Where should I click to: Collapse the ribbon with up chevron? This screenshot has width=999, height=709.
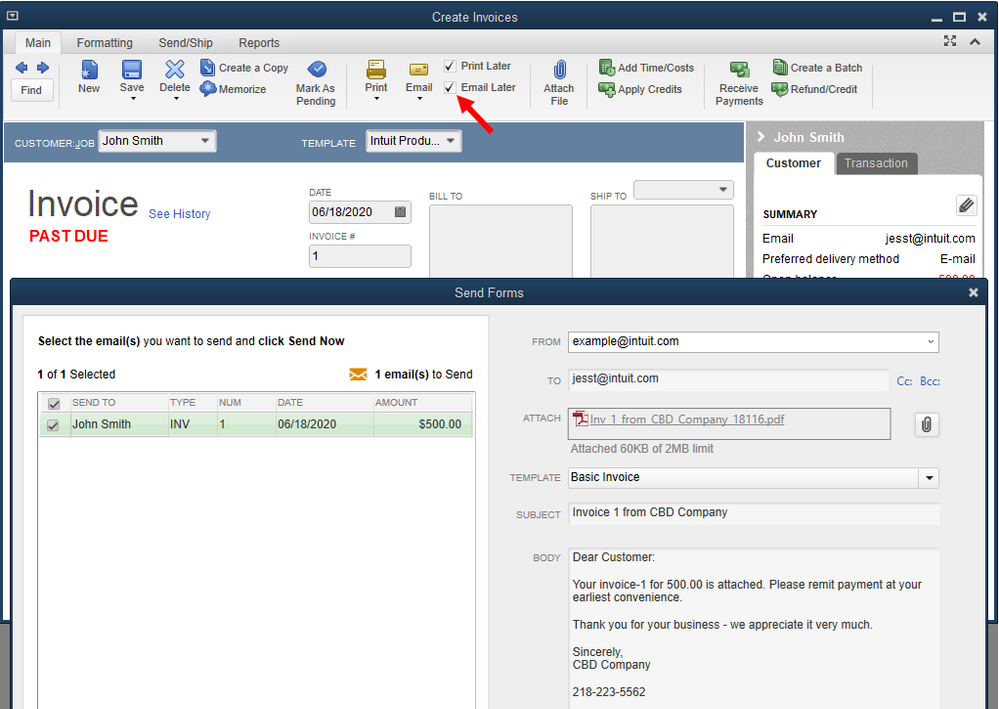(x=975, y=41)
